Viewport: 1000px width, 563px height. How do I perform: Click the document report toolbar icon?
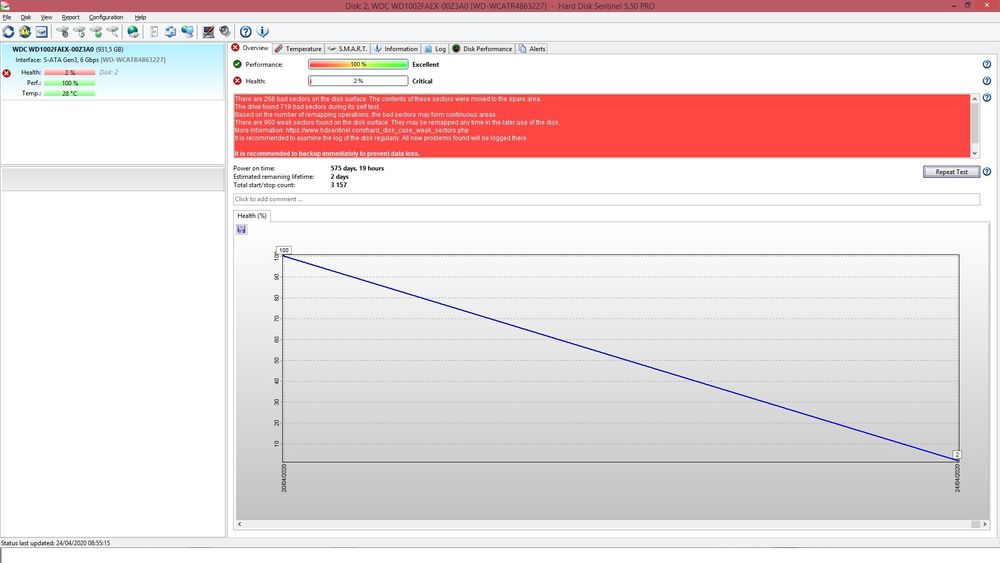point(154,31)
